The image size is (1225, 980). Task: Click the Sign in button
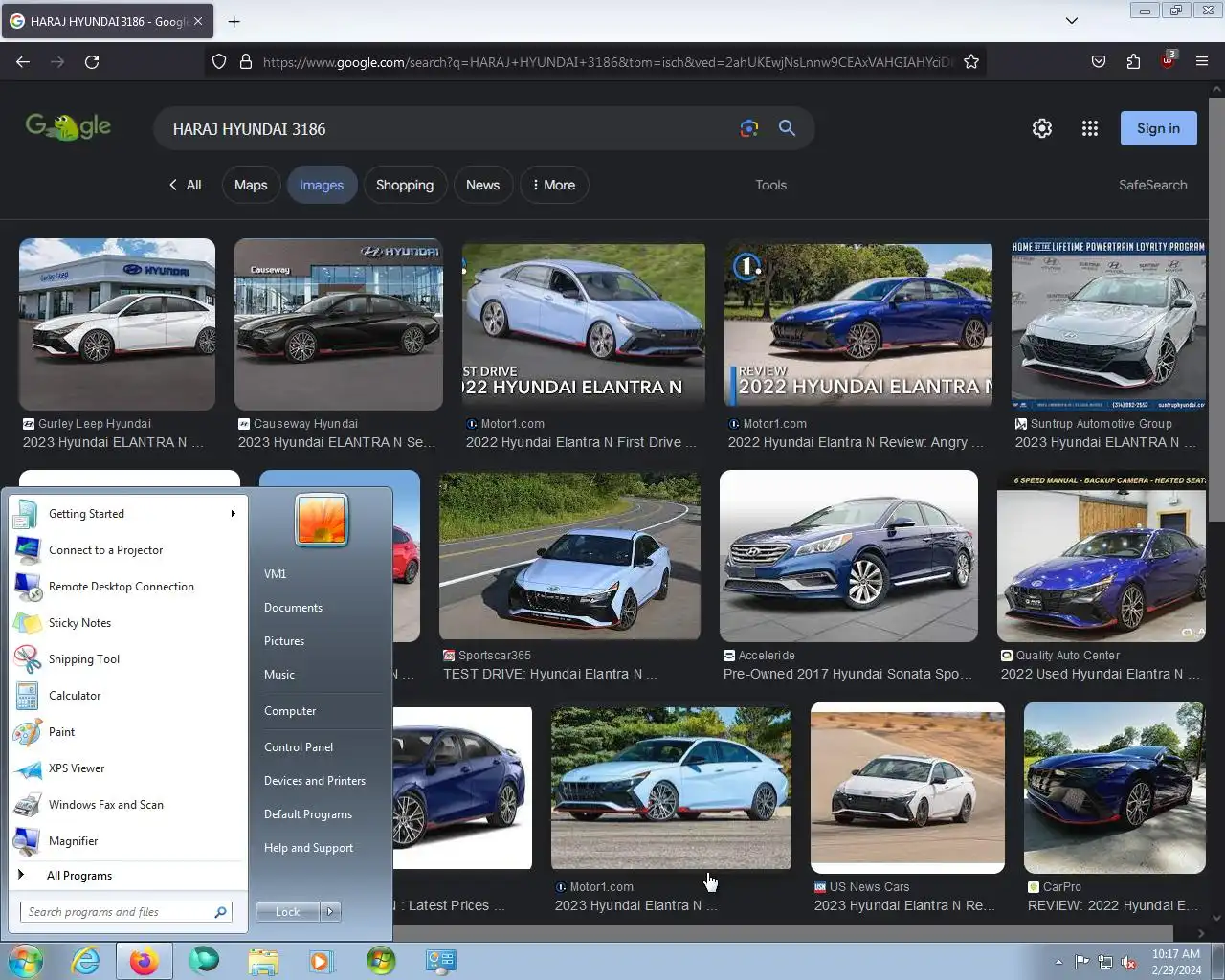[1158, 128]
